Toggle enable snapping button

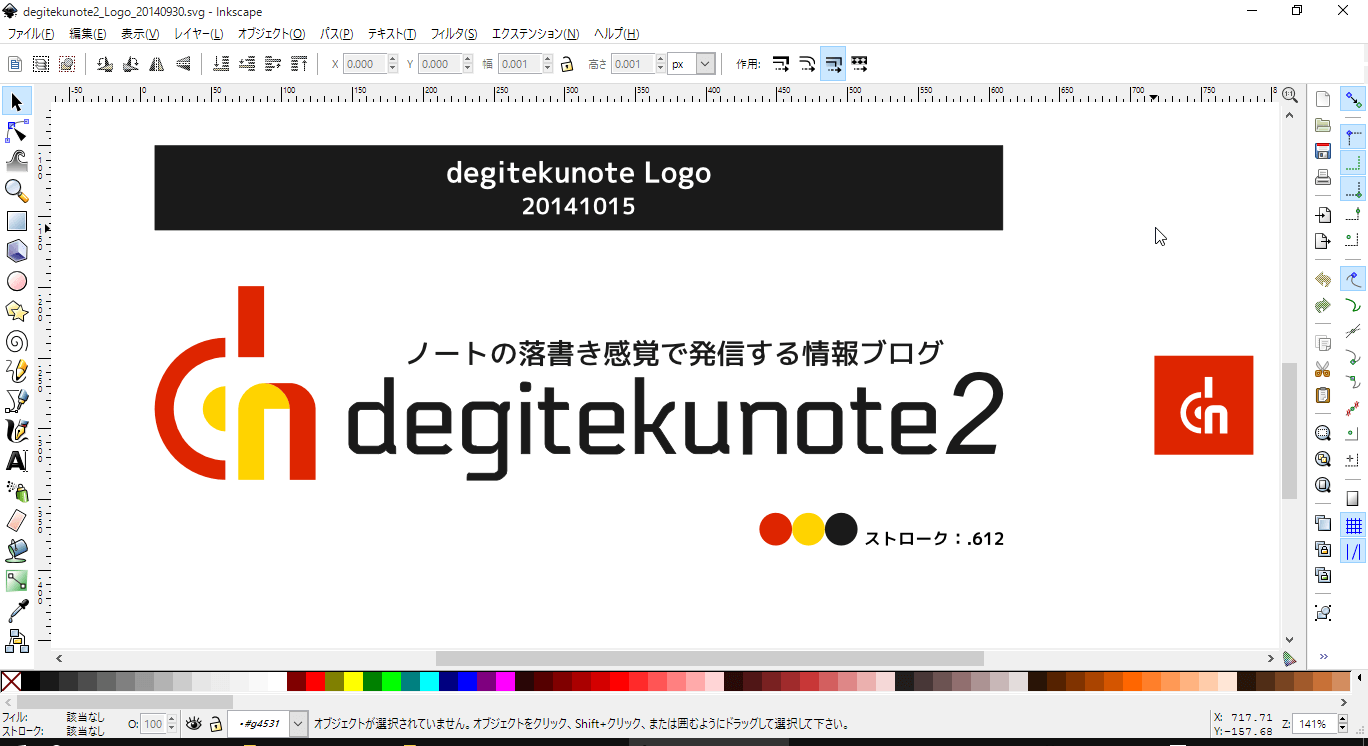1353,100
